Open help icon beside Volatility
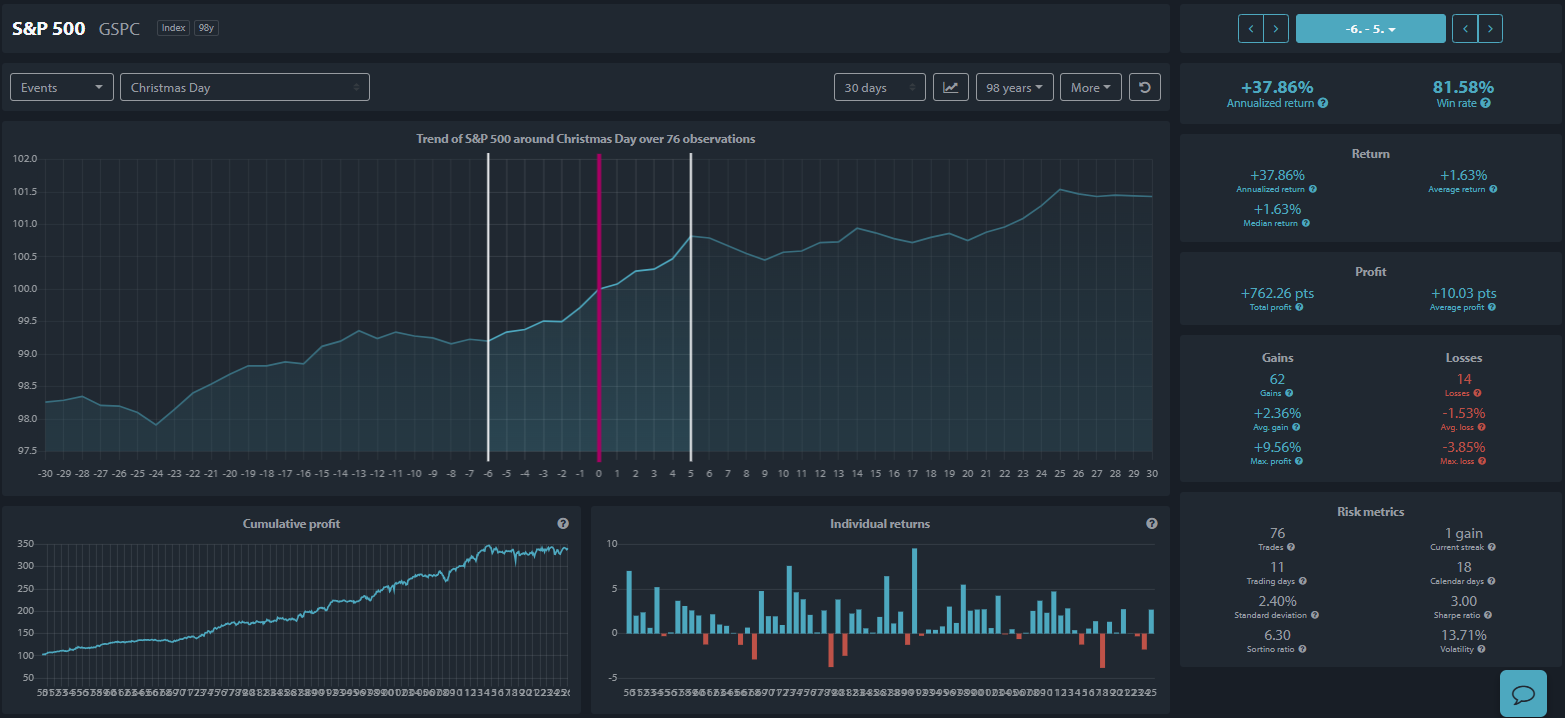This screenshot has height=718, width=1565. tap(1483, 649)
